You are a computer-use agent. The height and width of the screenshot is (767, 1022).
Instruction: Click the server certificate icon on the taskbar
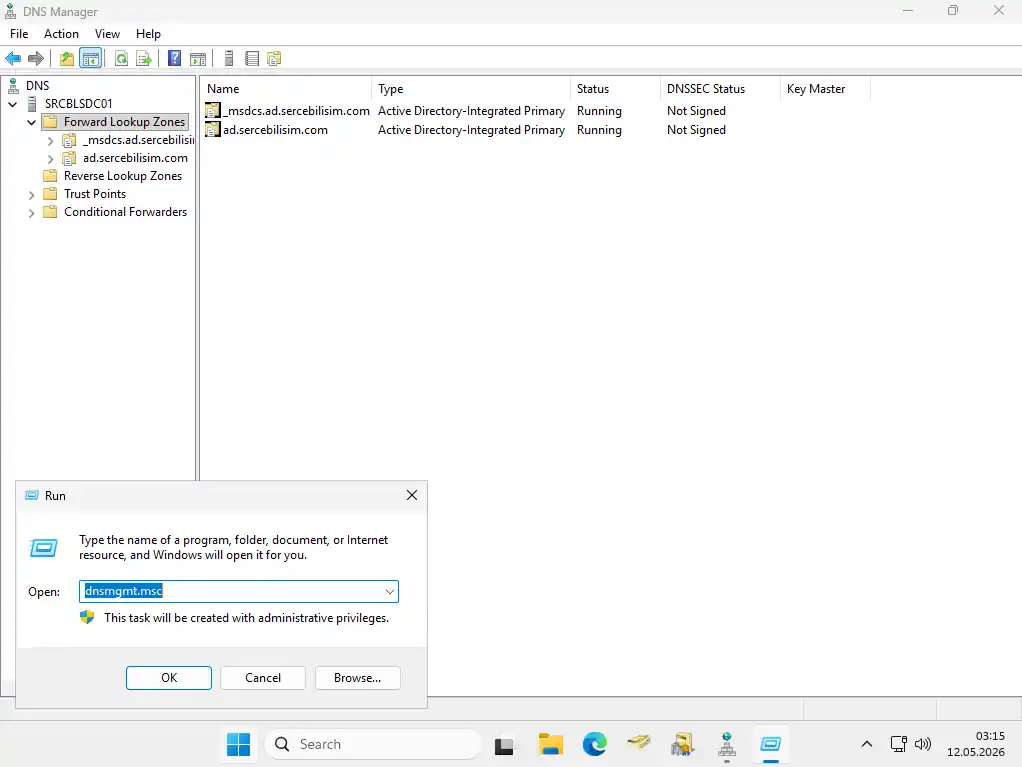(x=682, y=744)
